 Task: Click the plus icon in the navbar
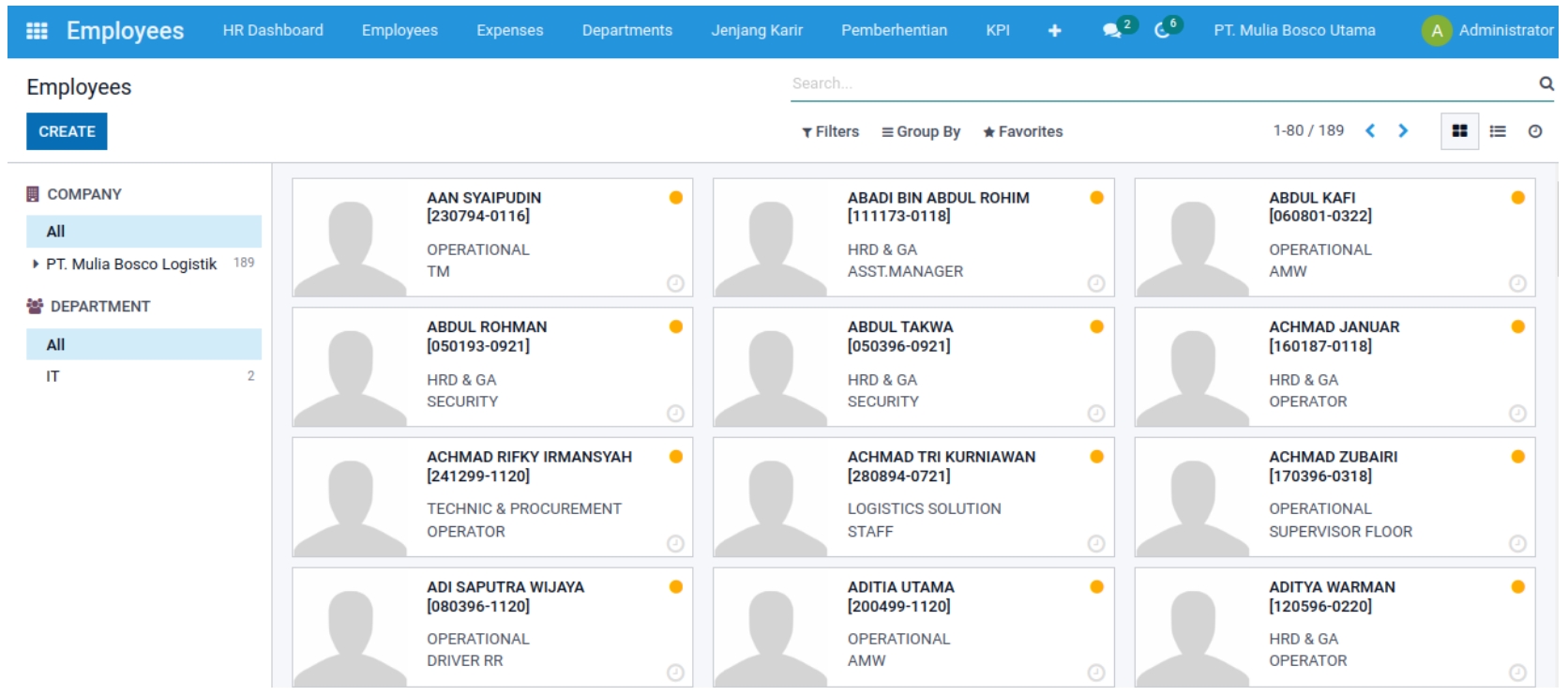1054,31
